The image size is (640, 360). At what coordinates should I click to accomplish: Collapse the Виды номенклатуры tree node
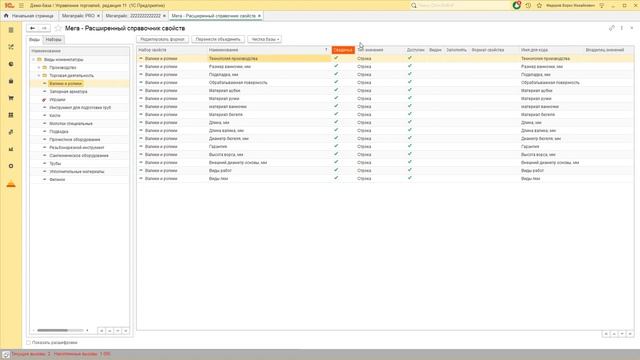coord(34,60)
